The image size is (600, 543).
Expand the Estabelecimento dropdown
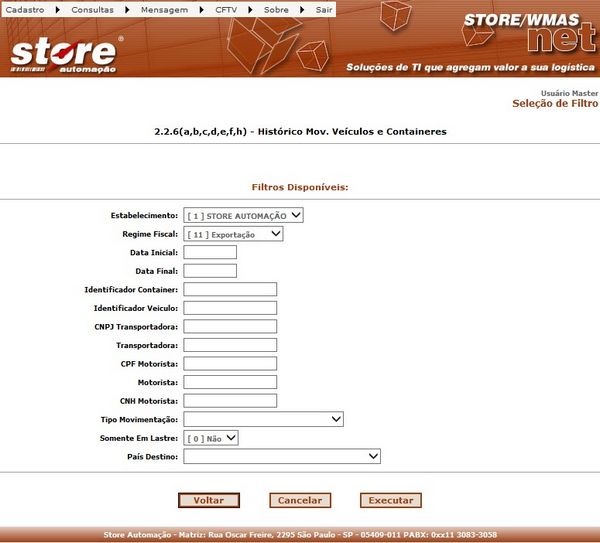(243, 215)
